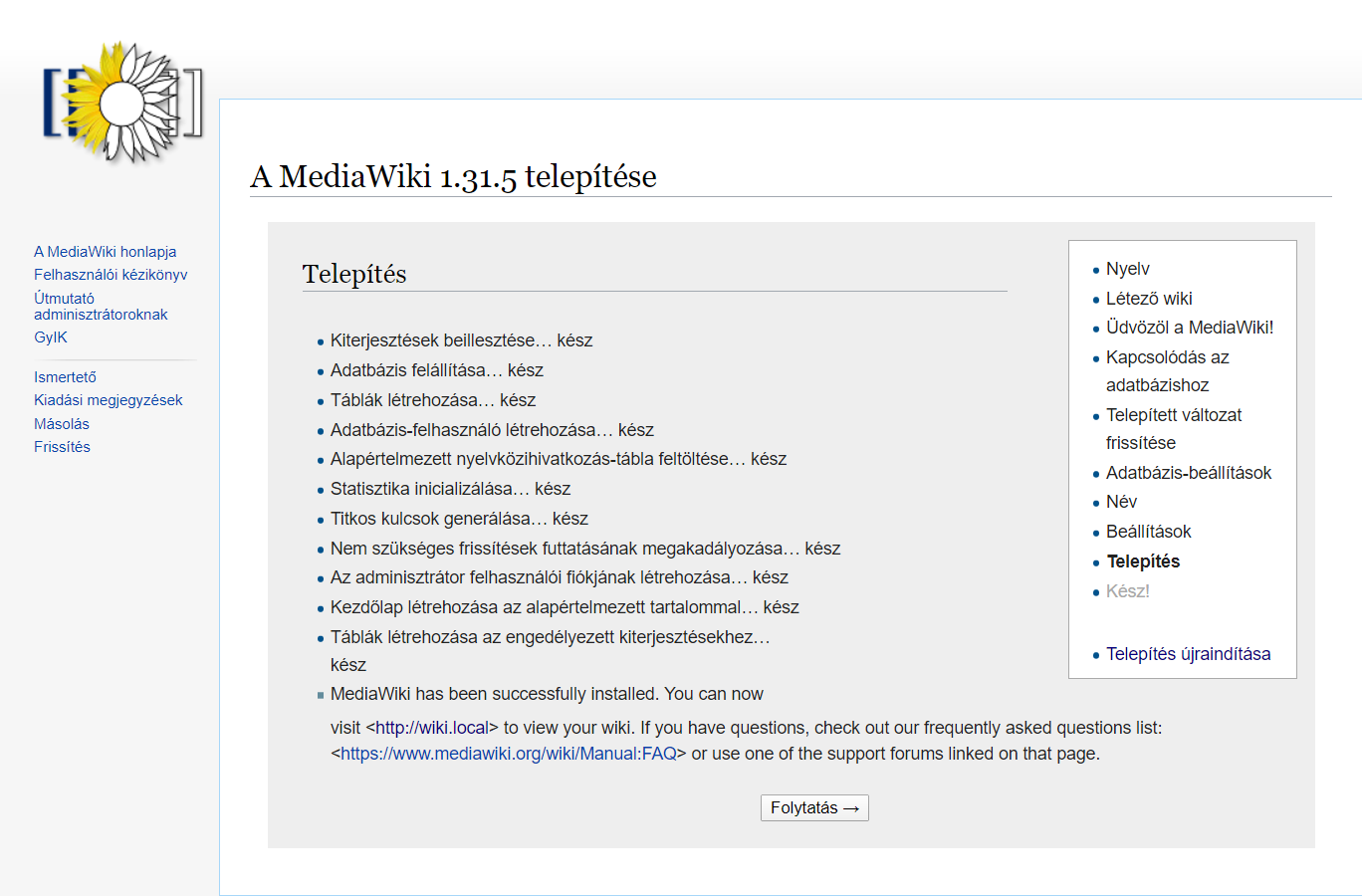
Task: Restart installation via Telepítés újraindítása
Action: point(1188,654)
